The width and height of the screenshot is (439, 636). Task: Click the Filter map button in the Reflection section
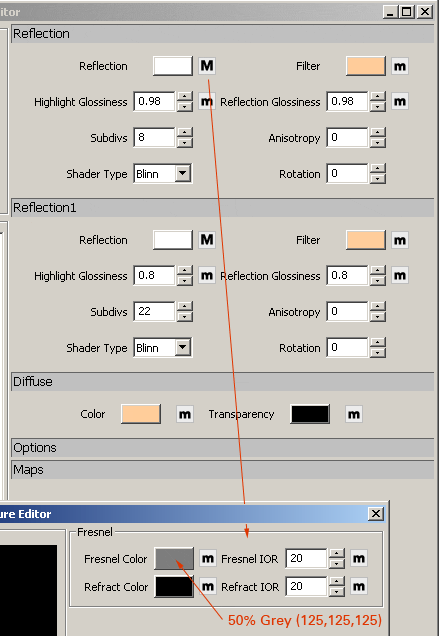[x=400, y=66]
